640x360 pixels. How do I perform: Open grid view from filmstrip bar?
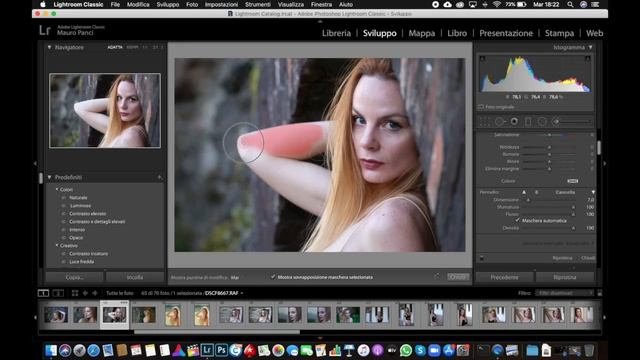coord(75,293)
